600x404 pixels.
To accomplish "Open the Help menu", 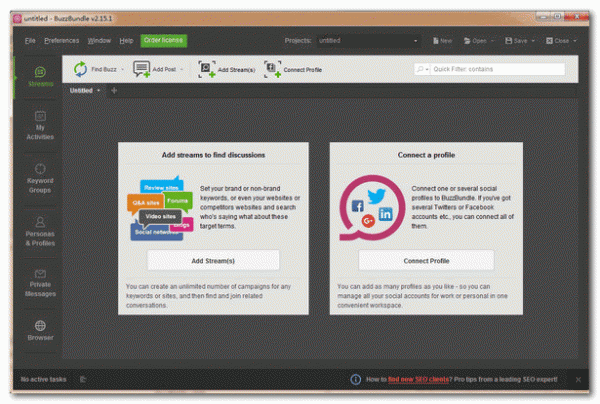I will coord(126,41).
